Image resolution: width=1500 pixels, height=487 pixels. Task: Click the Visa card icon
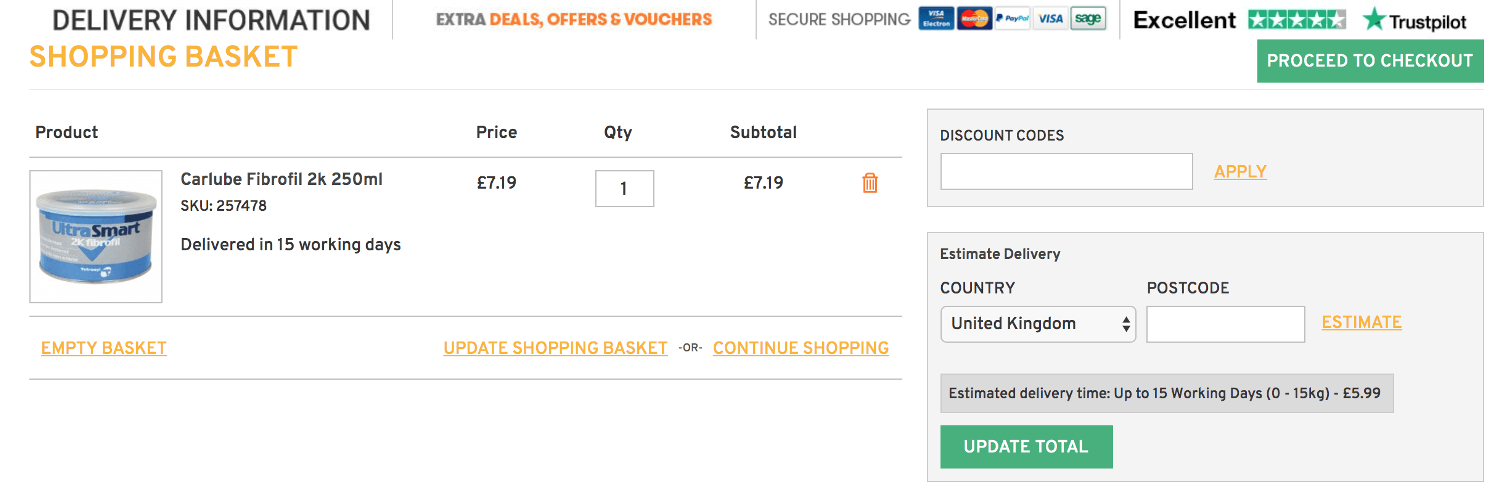[1049, 19]
